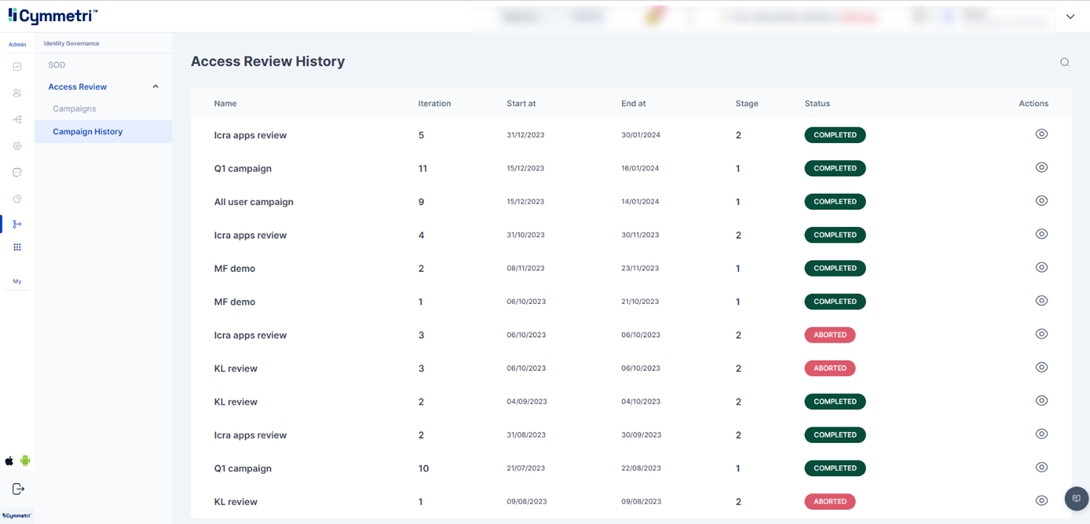View the All user campaign via eye icon

pos(1041,201)
